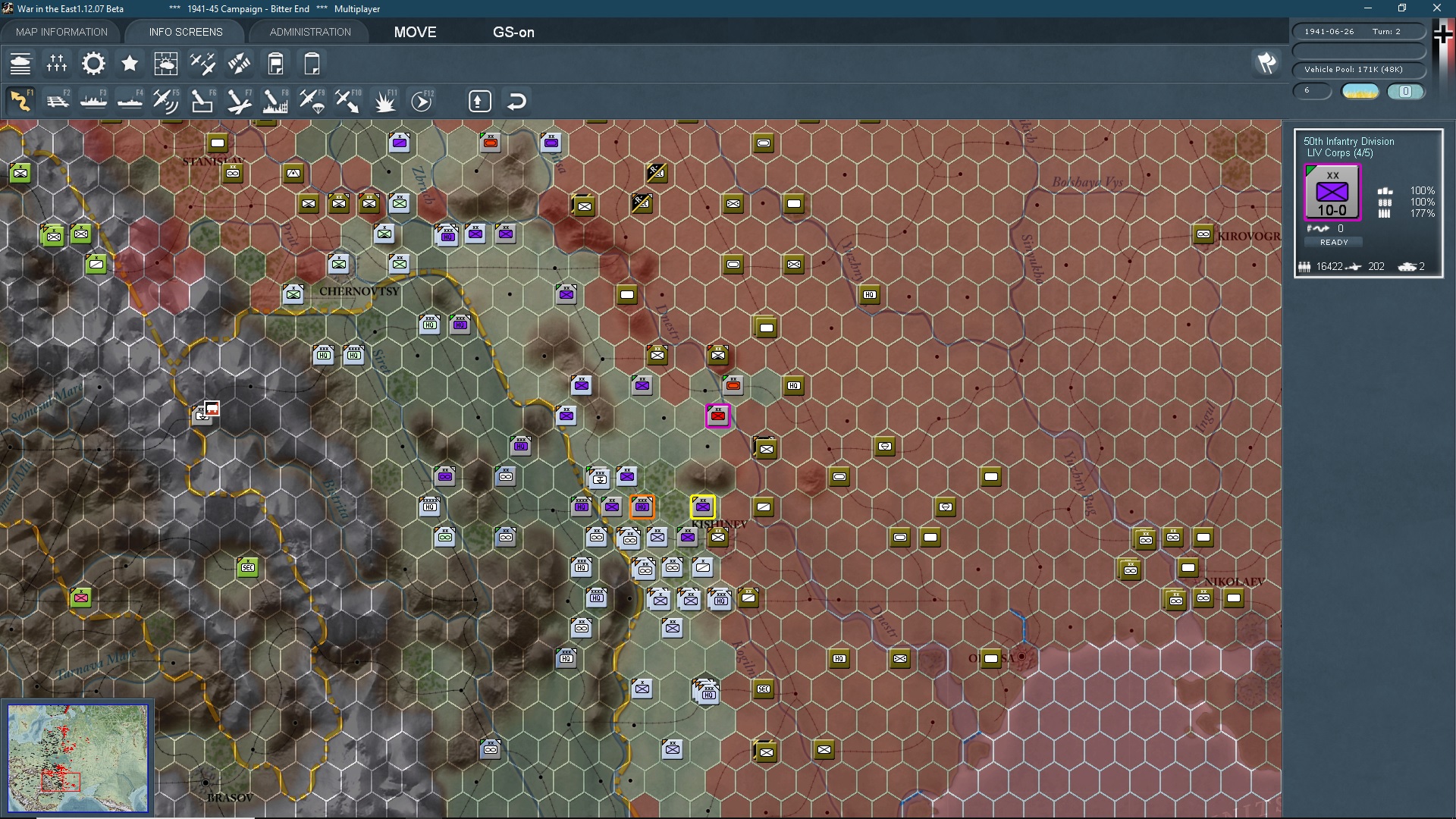1456x819 pixels.
Task: Switch to Info Screens tab
Action: pyautogui.click(x=186, y=32)
